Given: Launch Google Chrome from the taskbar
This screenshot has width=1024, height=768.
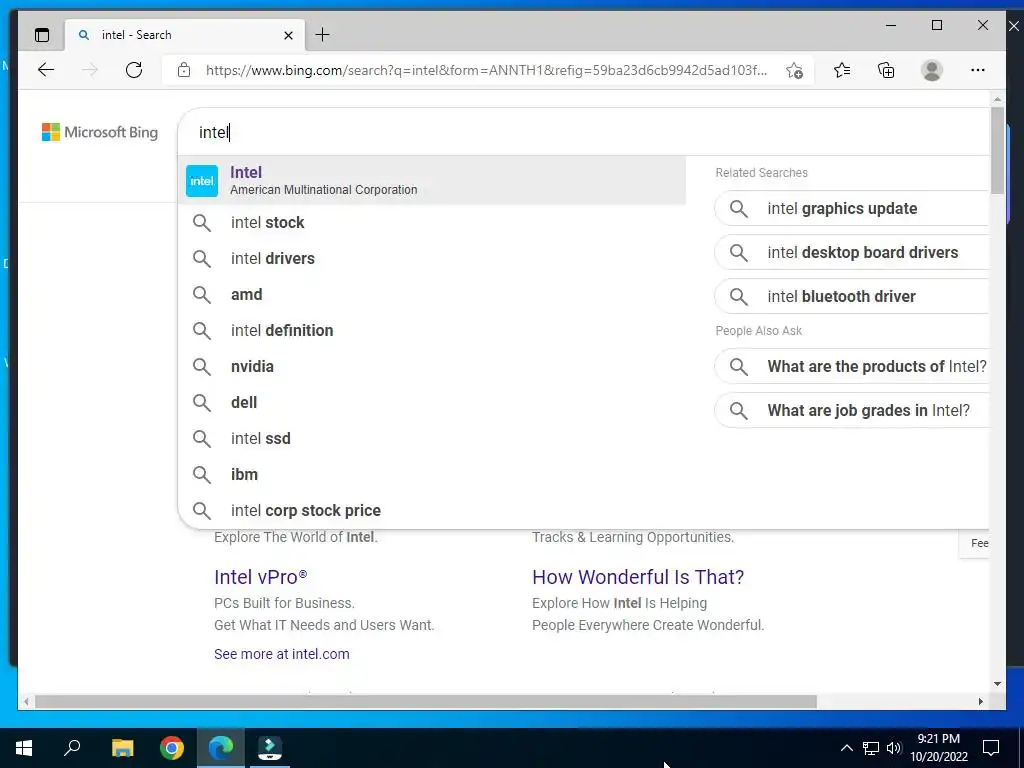Looking at the screenshot, I should coord(172,748).
